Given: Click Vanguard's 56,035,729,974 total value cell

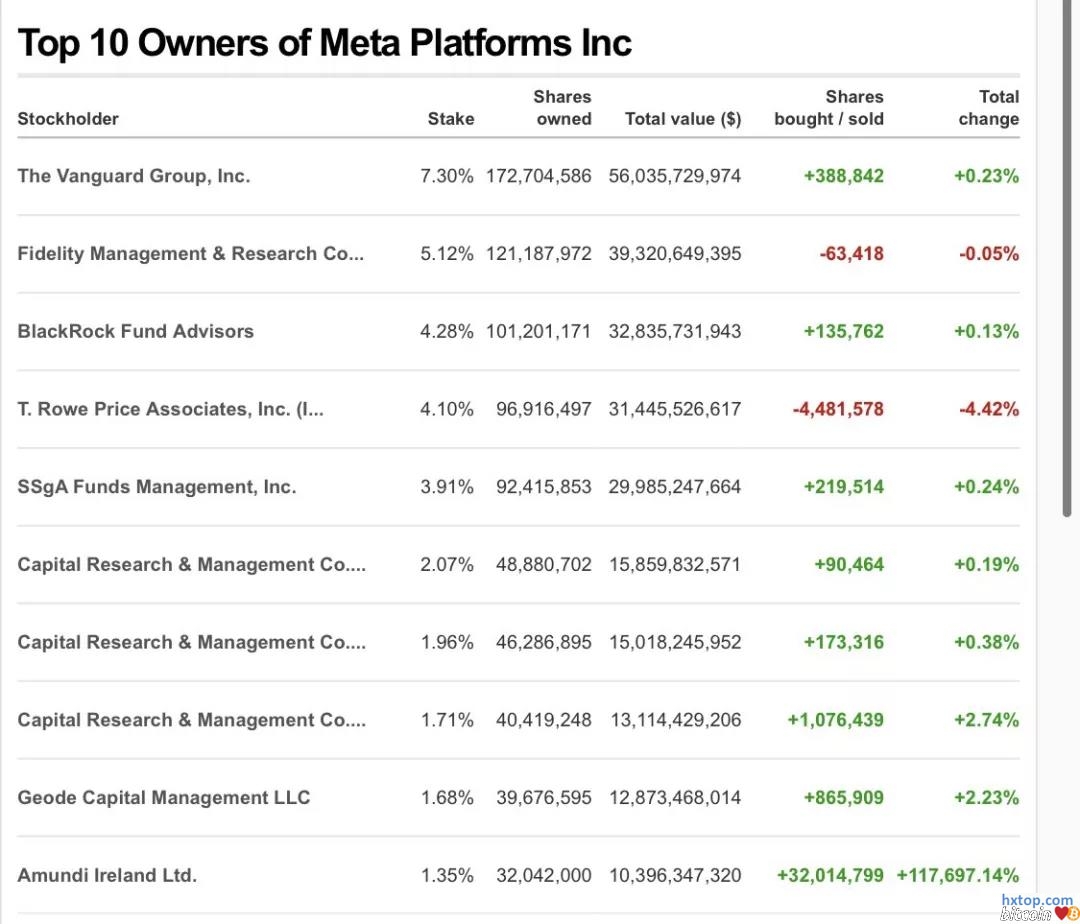Looking at the screenshot, I should 675,176.
